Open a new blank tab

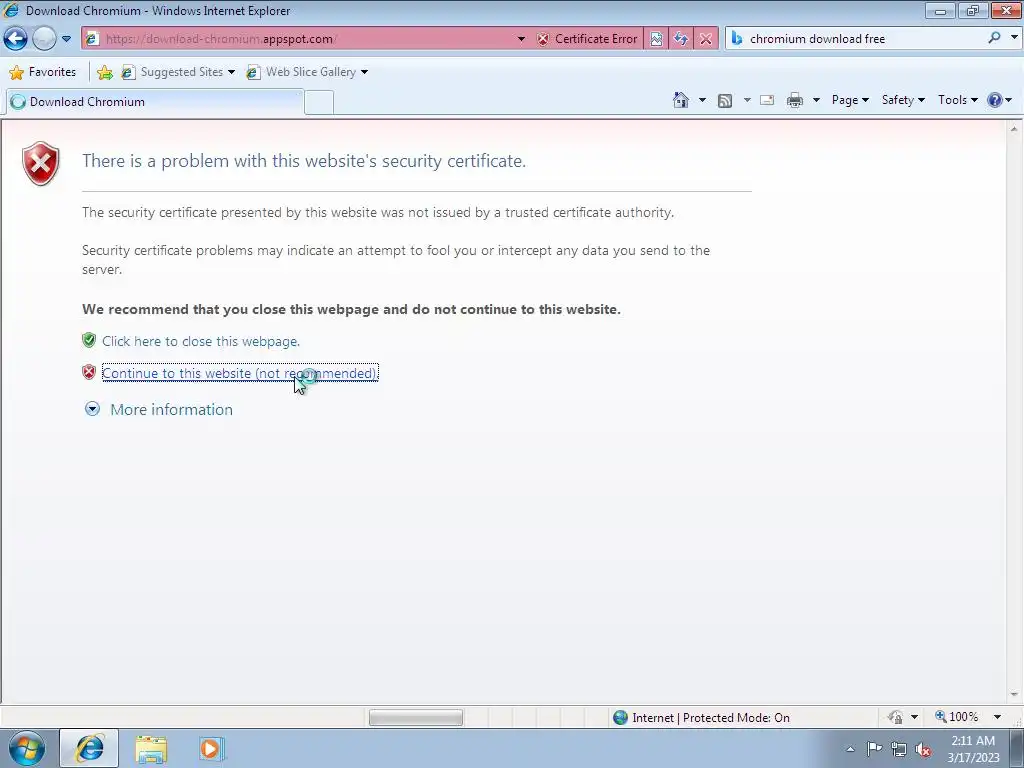(319, 103)
